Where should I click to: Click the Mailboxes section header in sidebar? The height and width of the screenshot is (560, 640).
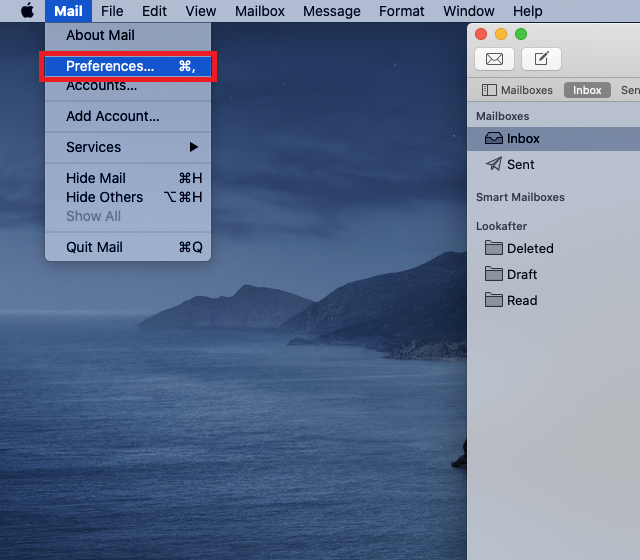[x=502, y=116]
